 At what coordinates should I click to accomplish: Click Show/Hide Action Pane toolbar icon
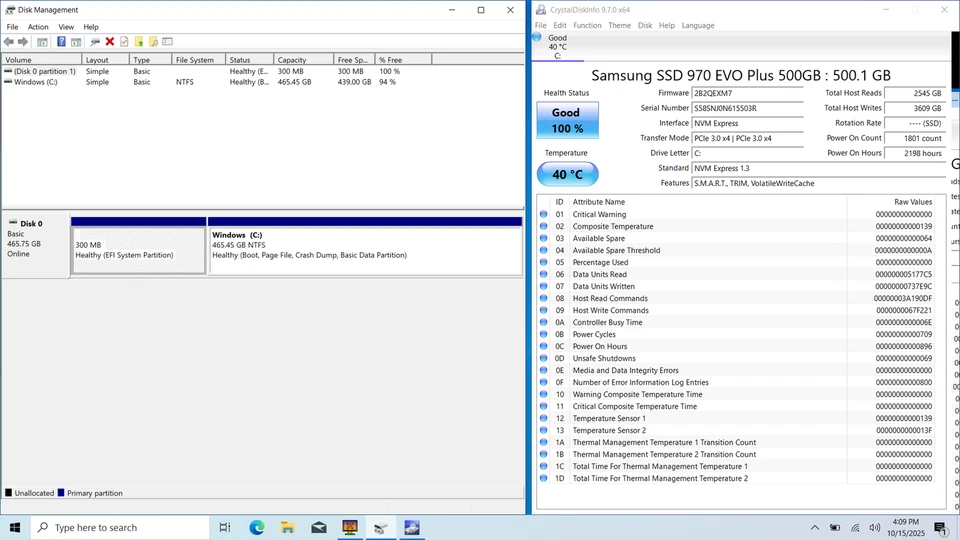click(x=76, y=42)
